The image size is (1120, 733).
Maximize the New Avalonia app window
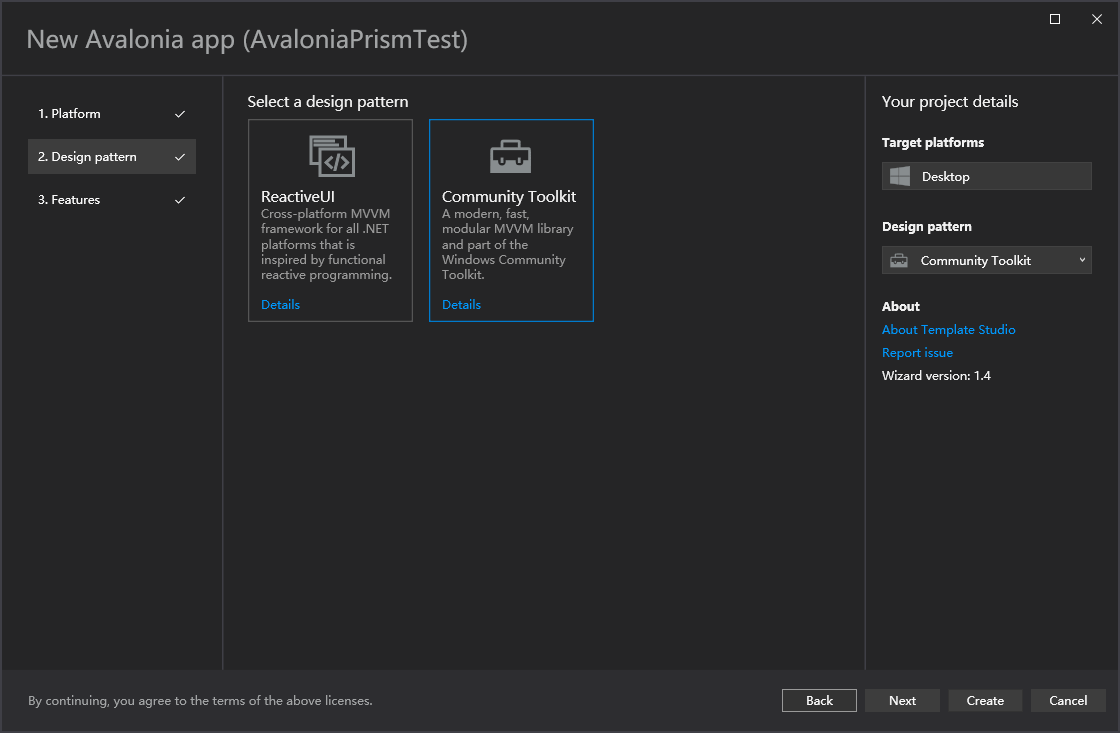click(x=1055, y=19)
